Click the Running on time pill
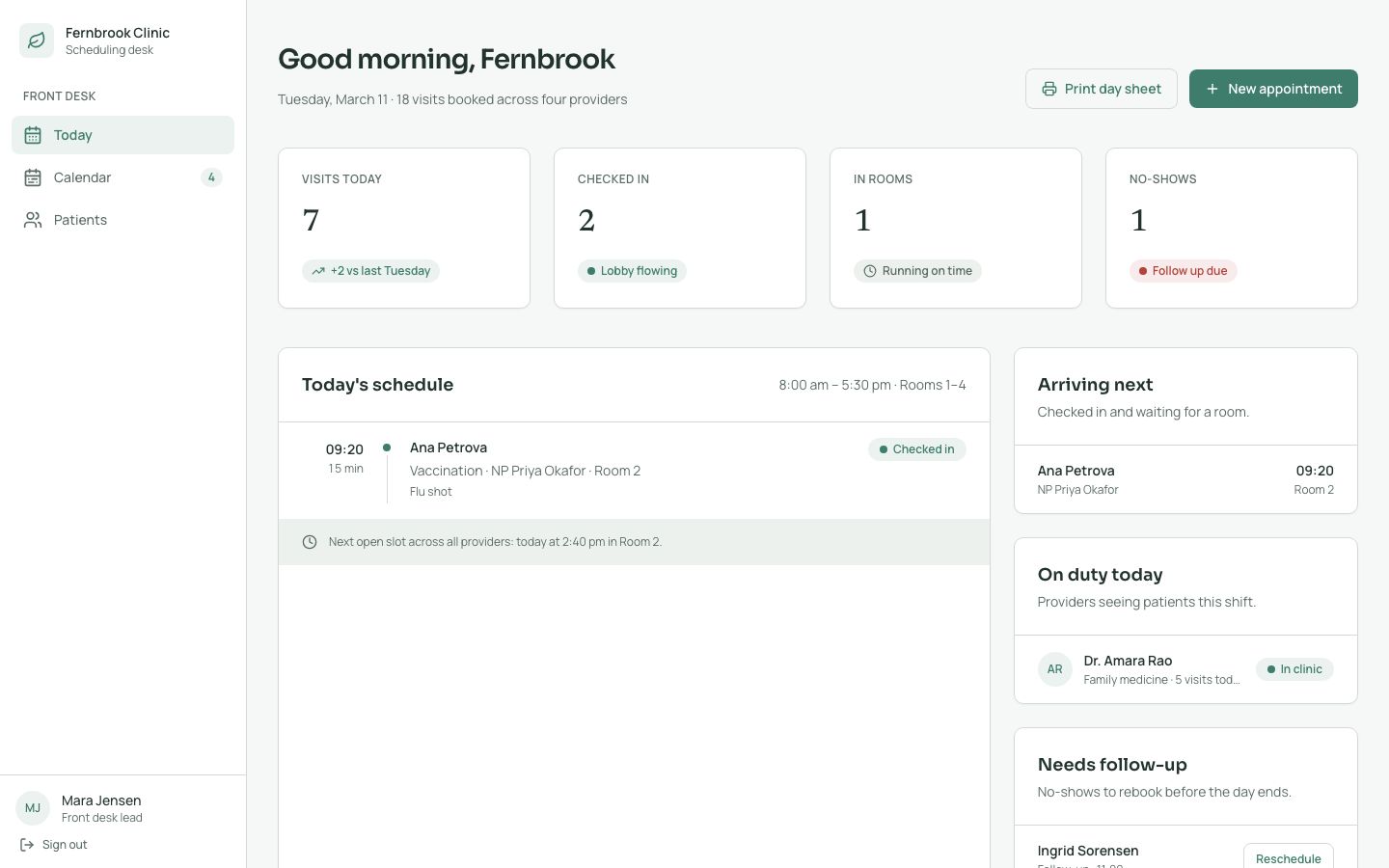 coord(917,271)
